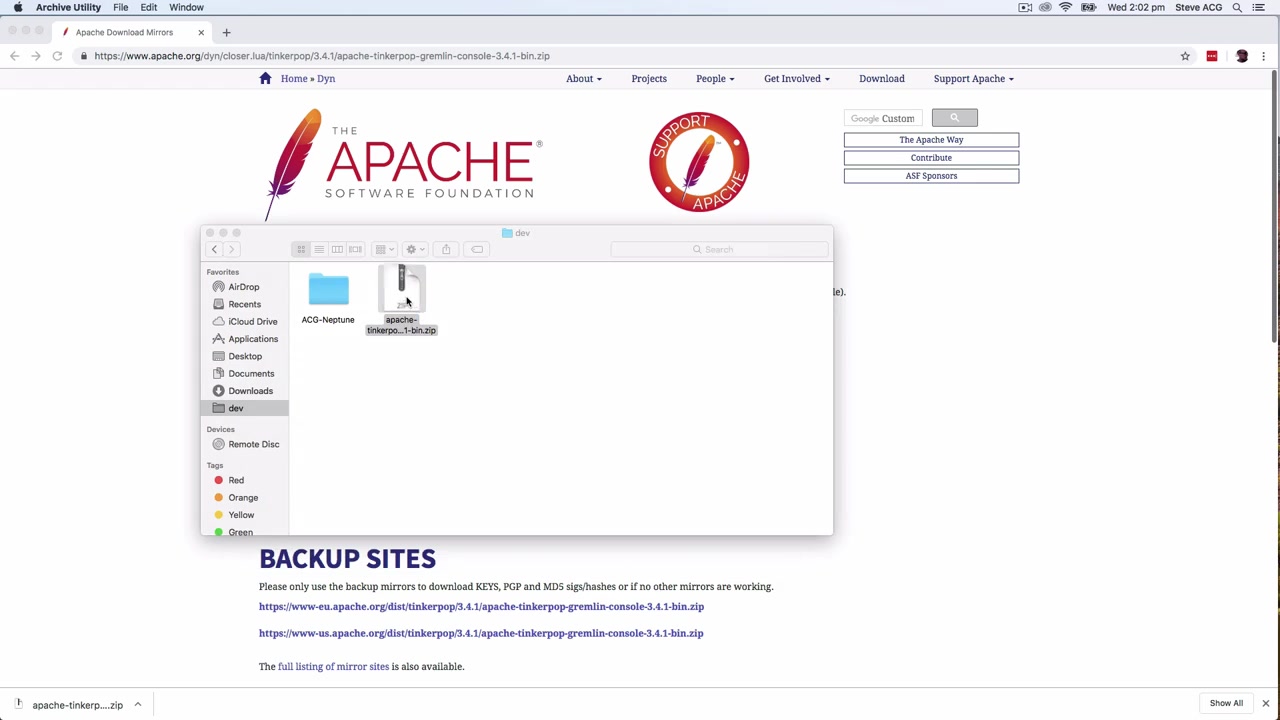This screenshot has height=720, width=1280.
Task: Open the ASF Sponsors button
Action: tap(931, 176)
